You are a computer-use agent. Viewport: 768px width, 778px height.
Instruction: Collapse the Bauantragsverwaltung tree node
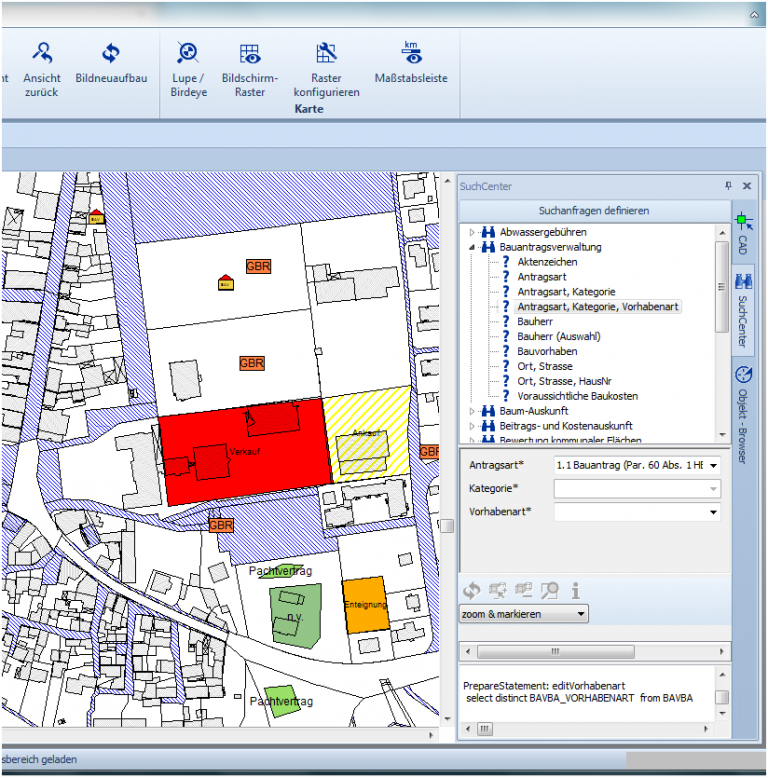(x=473, y=247)
